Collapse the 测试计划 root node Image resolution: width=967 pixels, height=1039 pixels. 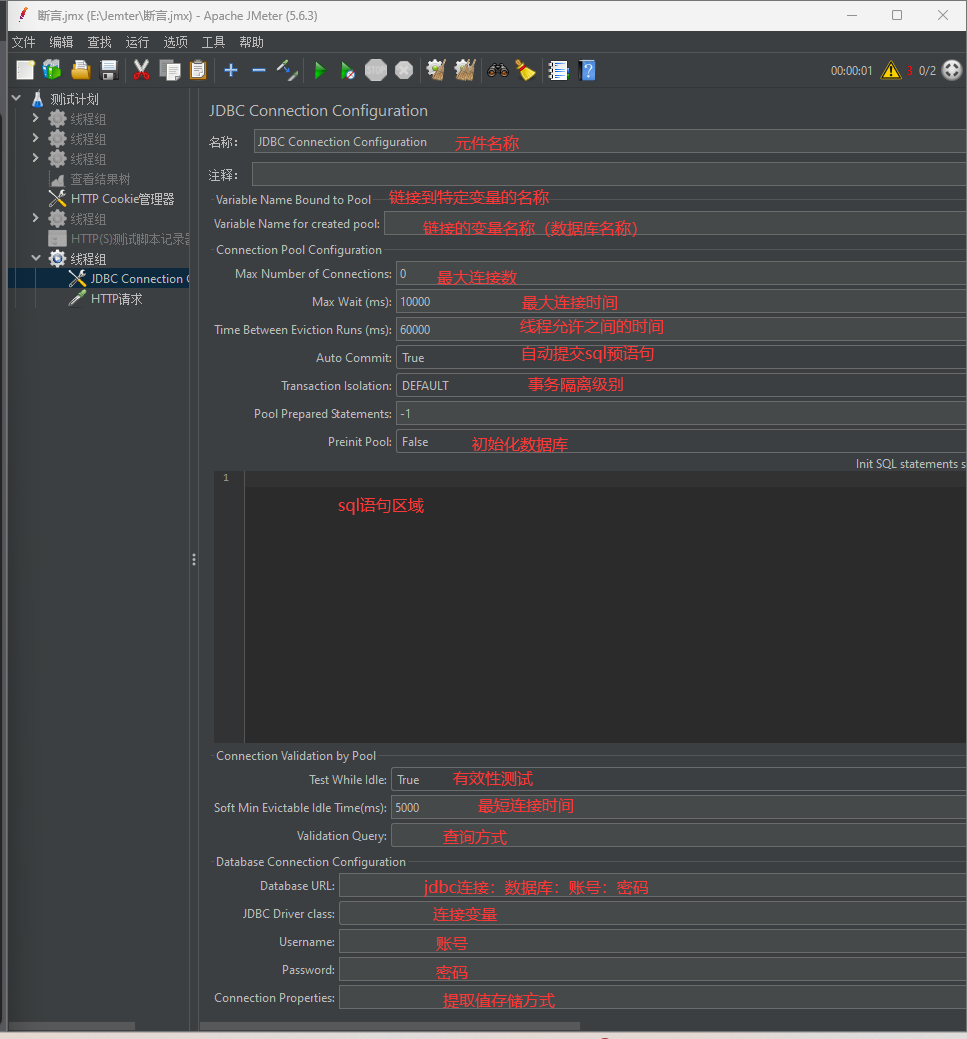(x=16, y=98)
